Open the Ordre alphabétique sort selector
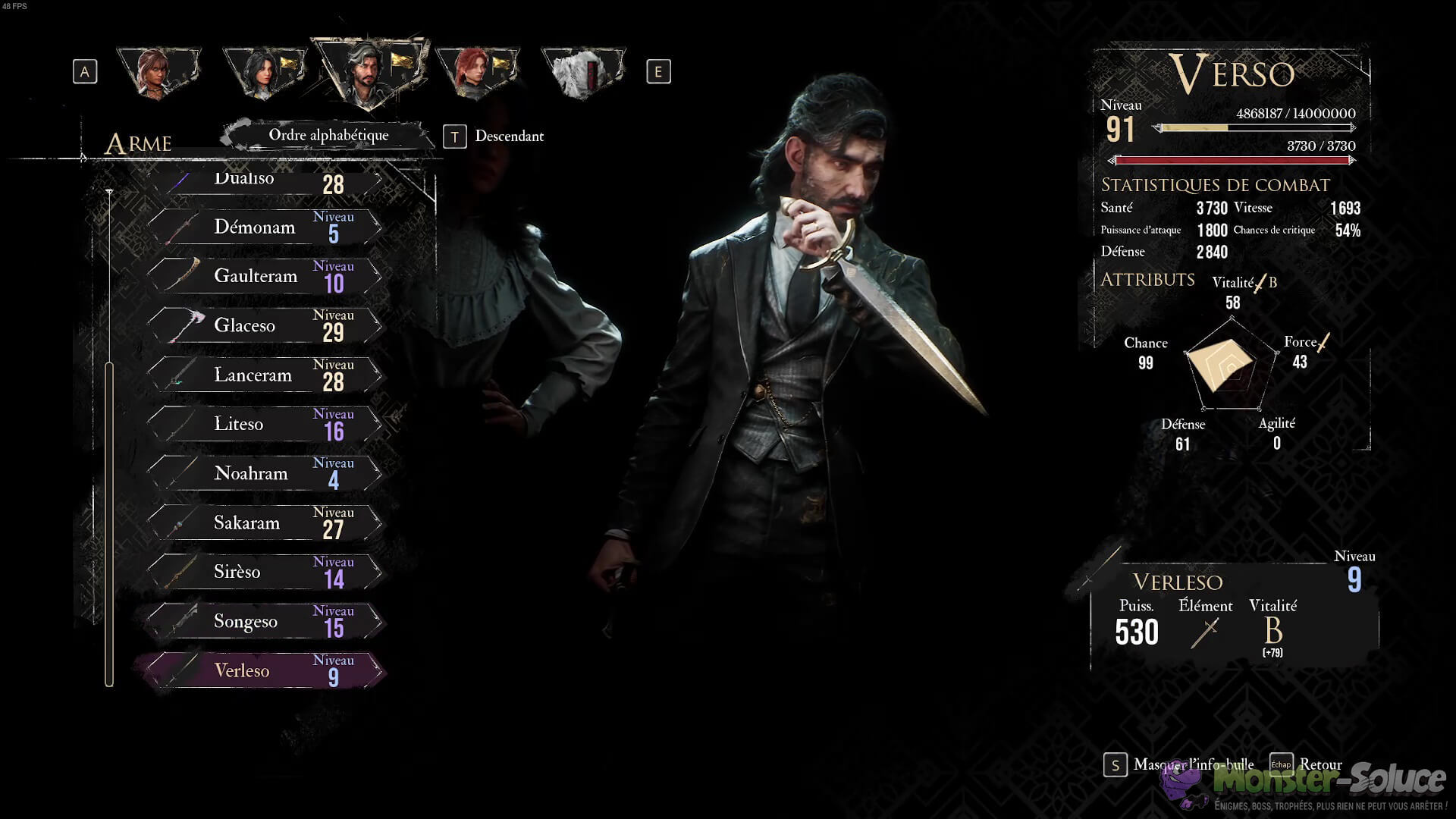The height and width of the screenshot is (819, 1456). [x=328, y=135]
